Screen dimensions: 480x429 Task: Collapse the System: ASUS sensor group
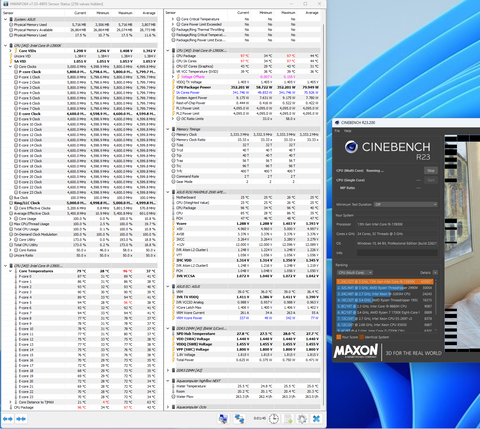click(5, 19)
